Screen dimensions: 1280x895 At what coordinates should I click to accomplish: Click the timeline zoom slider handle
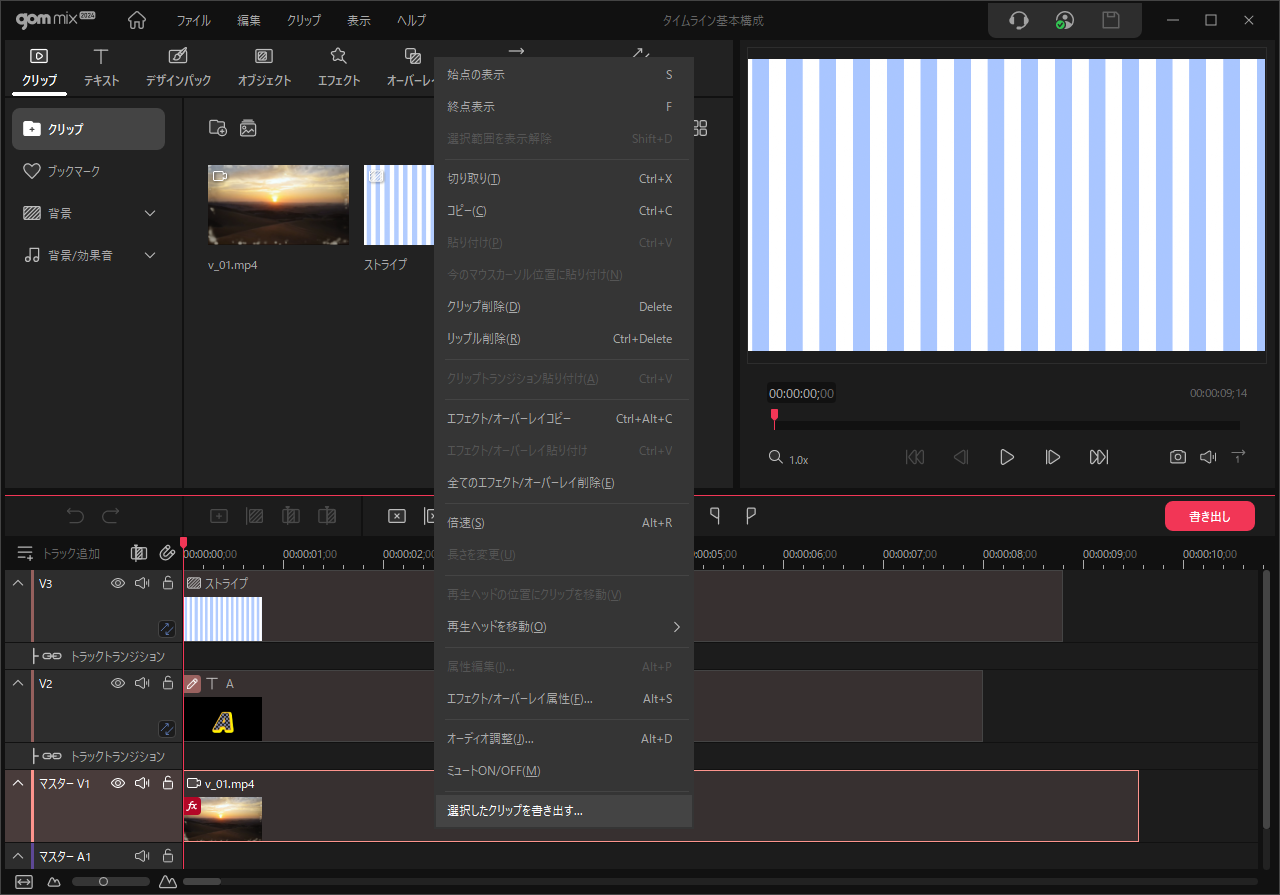103,881
